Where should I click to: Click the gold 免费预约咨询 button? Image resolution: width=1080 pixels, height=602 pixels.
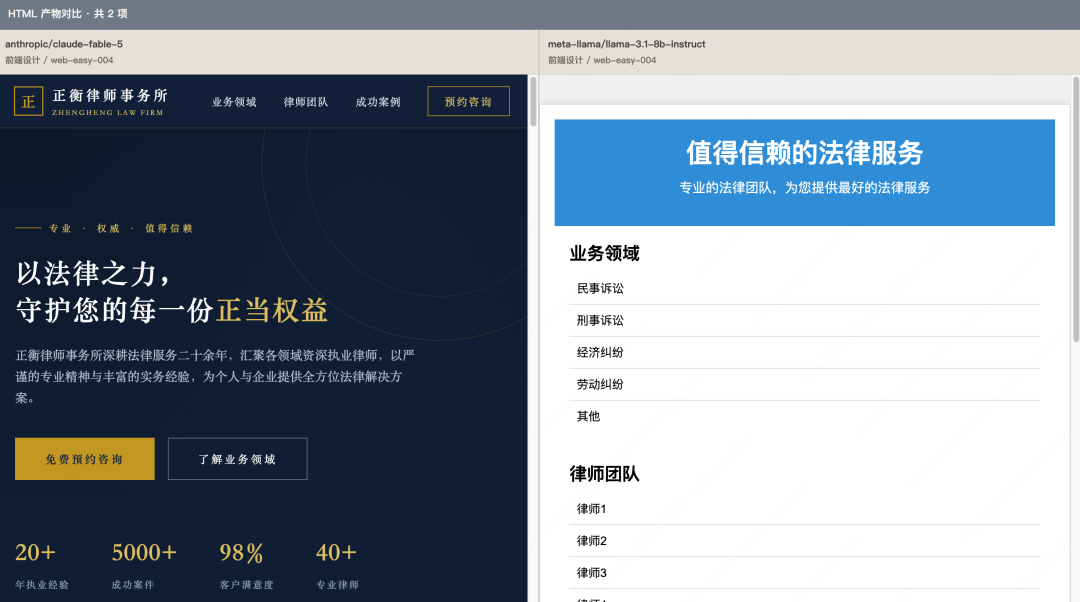pos(85,459)
